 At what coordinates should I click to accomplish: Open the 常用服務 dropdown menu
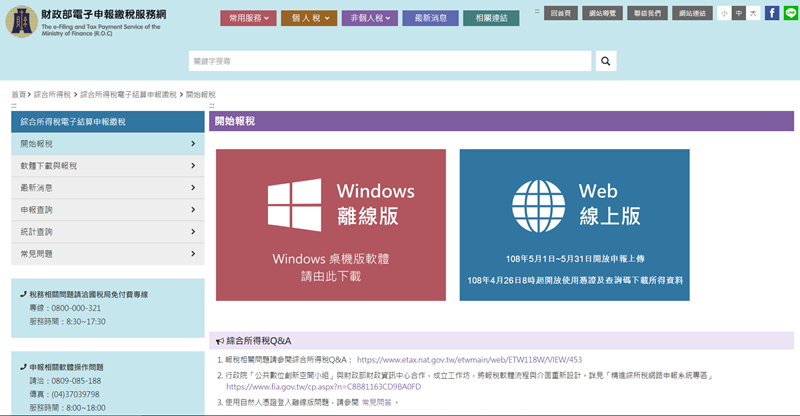[x=248, y=18]
